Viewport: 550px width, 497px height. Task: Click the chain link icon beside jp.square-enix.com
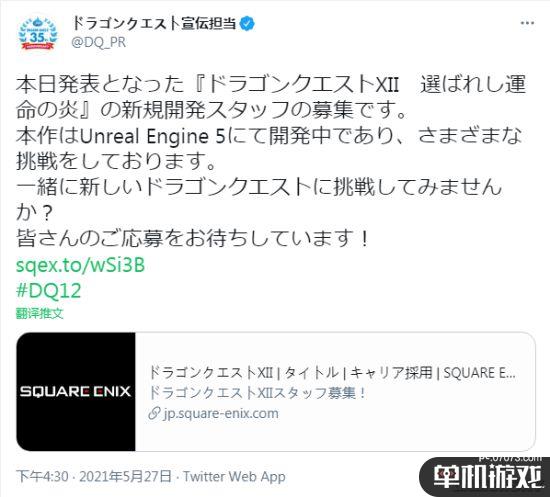(154, 414)
